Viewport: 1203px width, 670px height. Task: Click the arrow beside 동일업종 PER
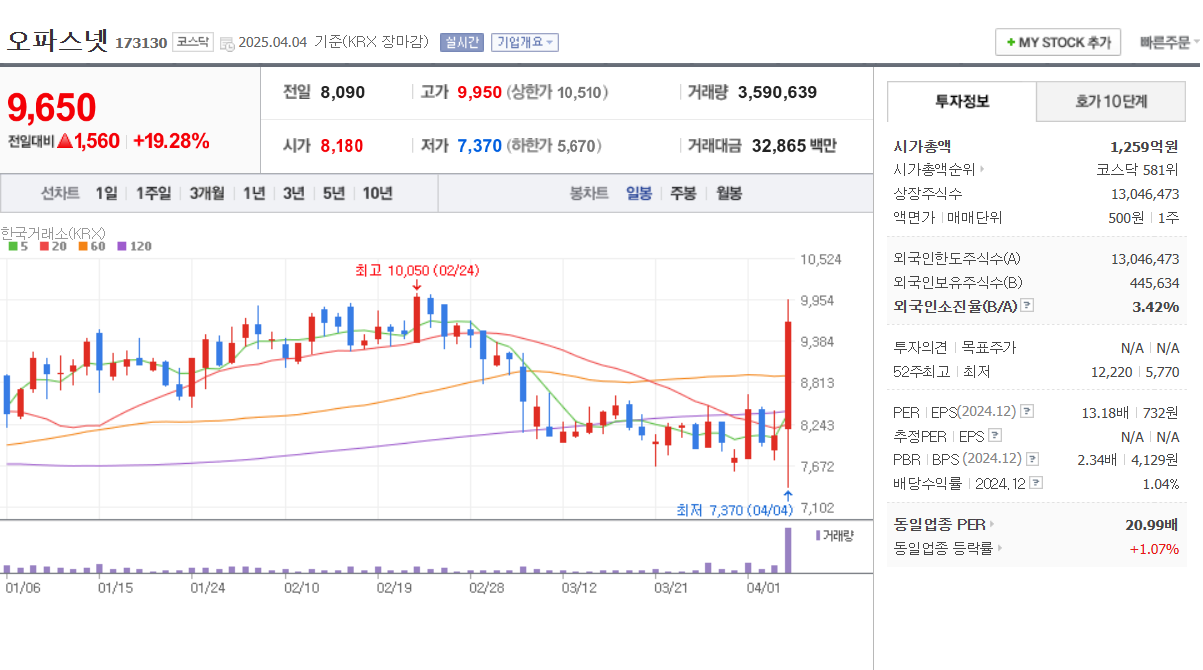tap(992, 524)
